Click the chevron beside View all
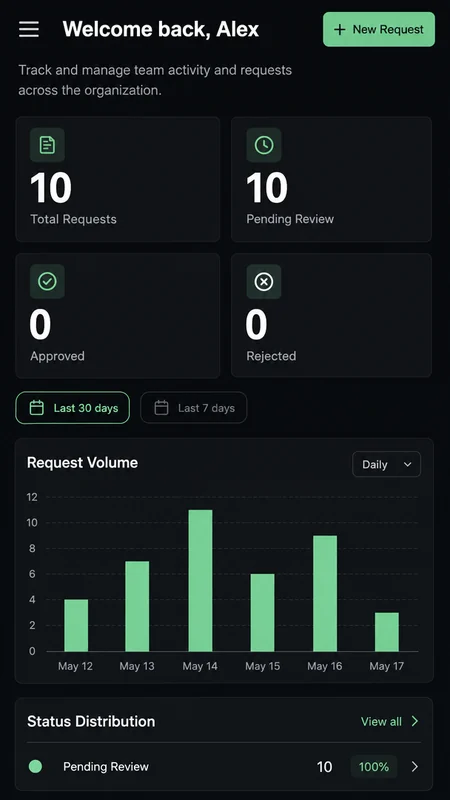Image resolution: width=450 pixels, height=800 pixels. 414,721
